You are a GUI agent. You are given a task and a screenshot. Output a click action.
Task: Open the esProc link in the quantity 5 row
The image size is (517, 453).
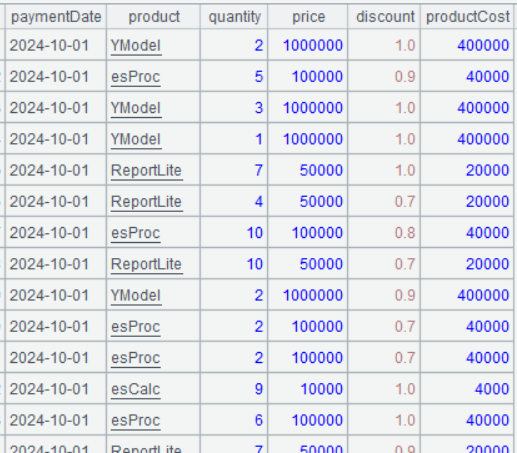tap(135, 77)
